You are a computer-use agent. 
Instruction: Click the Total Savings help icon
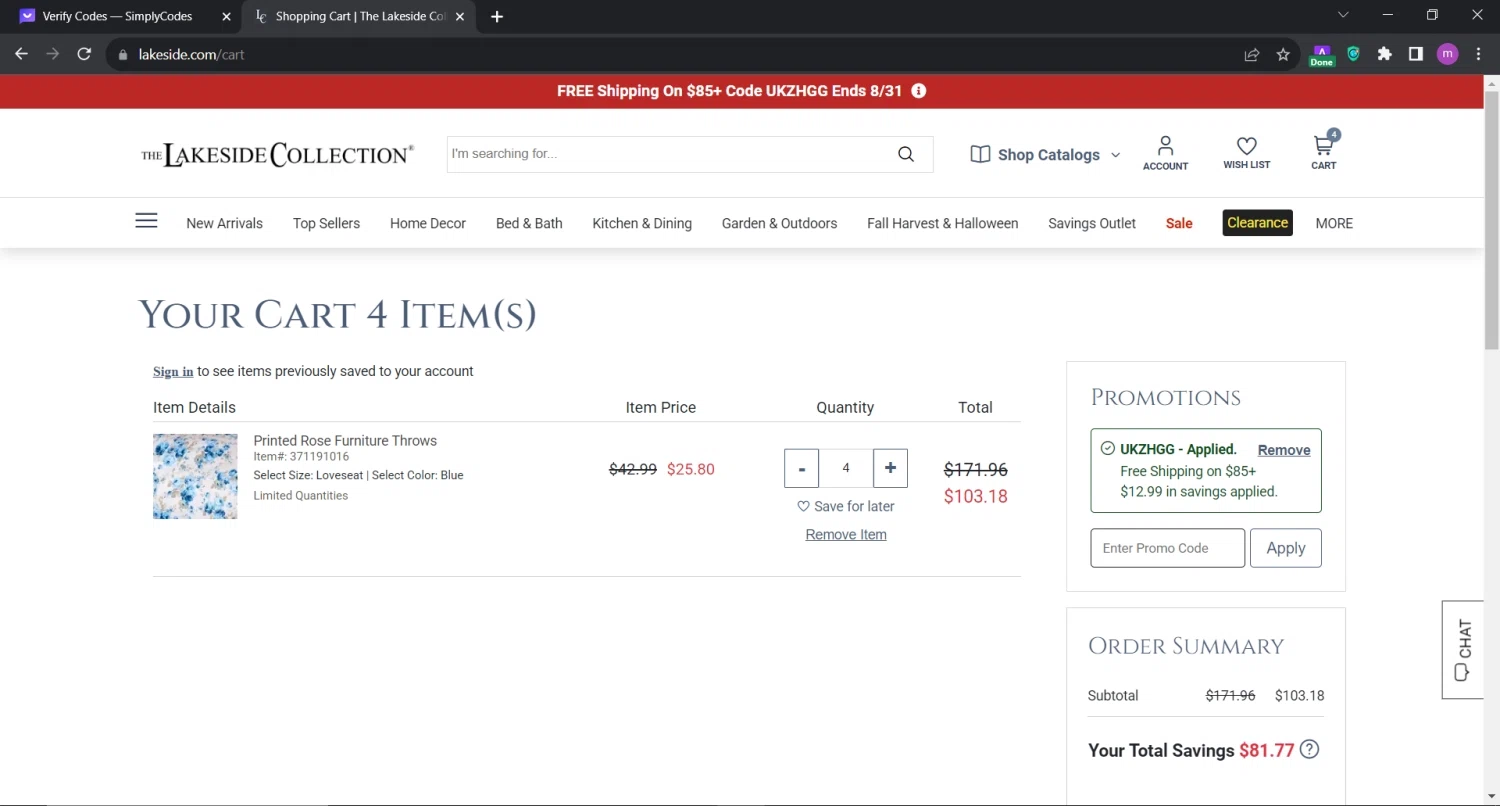pyautogui.click(x=1309, y=749)
